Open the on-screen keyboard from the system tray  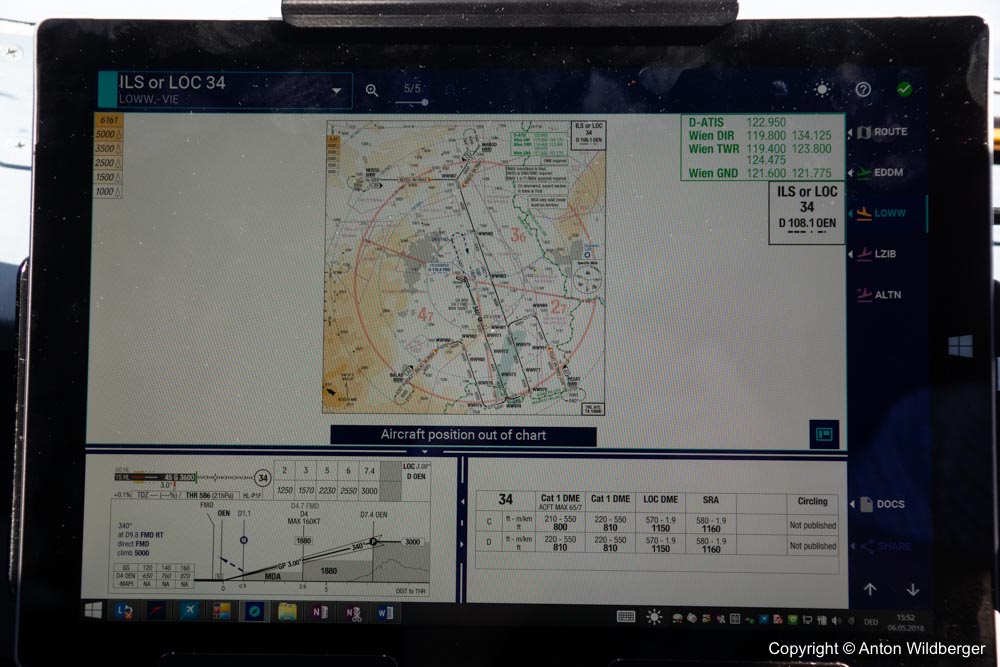point(626,616)
